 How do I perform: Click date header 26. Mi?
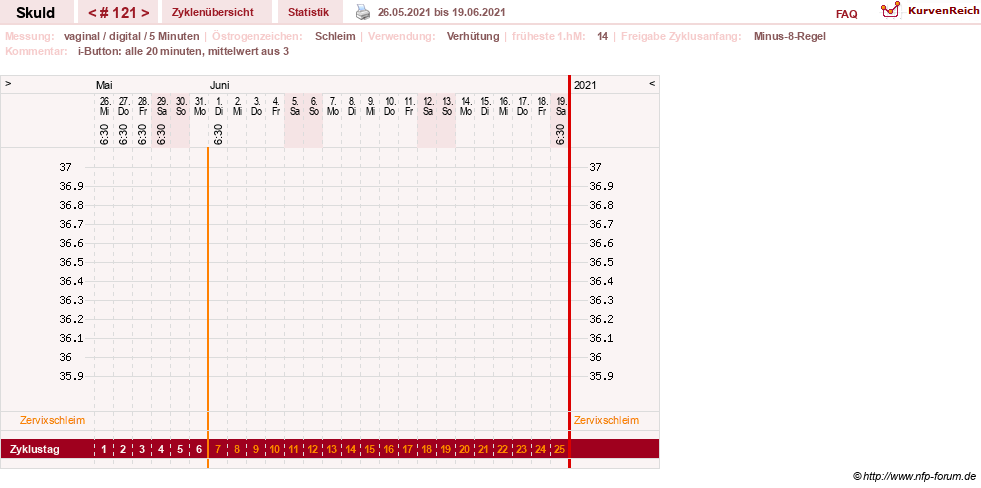pos(104,106)
